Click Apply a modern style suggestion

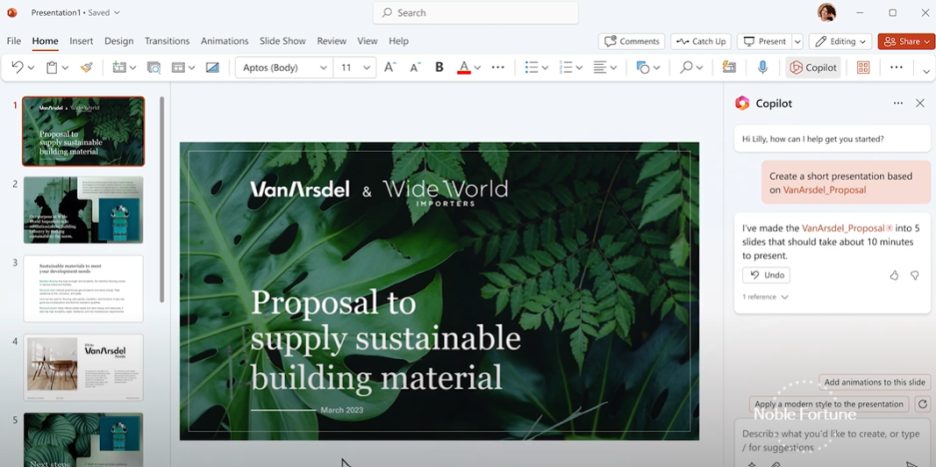coord(829,404)
